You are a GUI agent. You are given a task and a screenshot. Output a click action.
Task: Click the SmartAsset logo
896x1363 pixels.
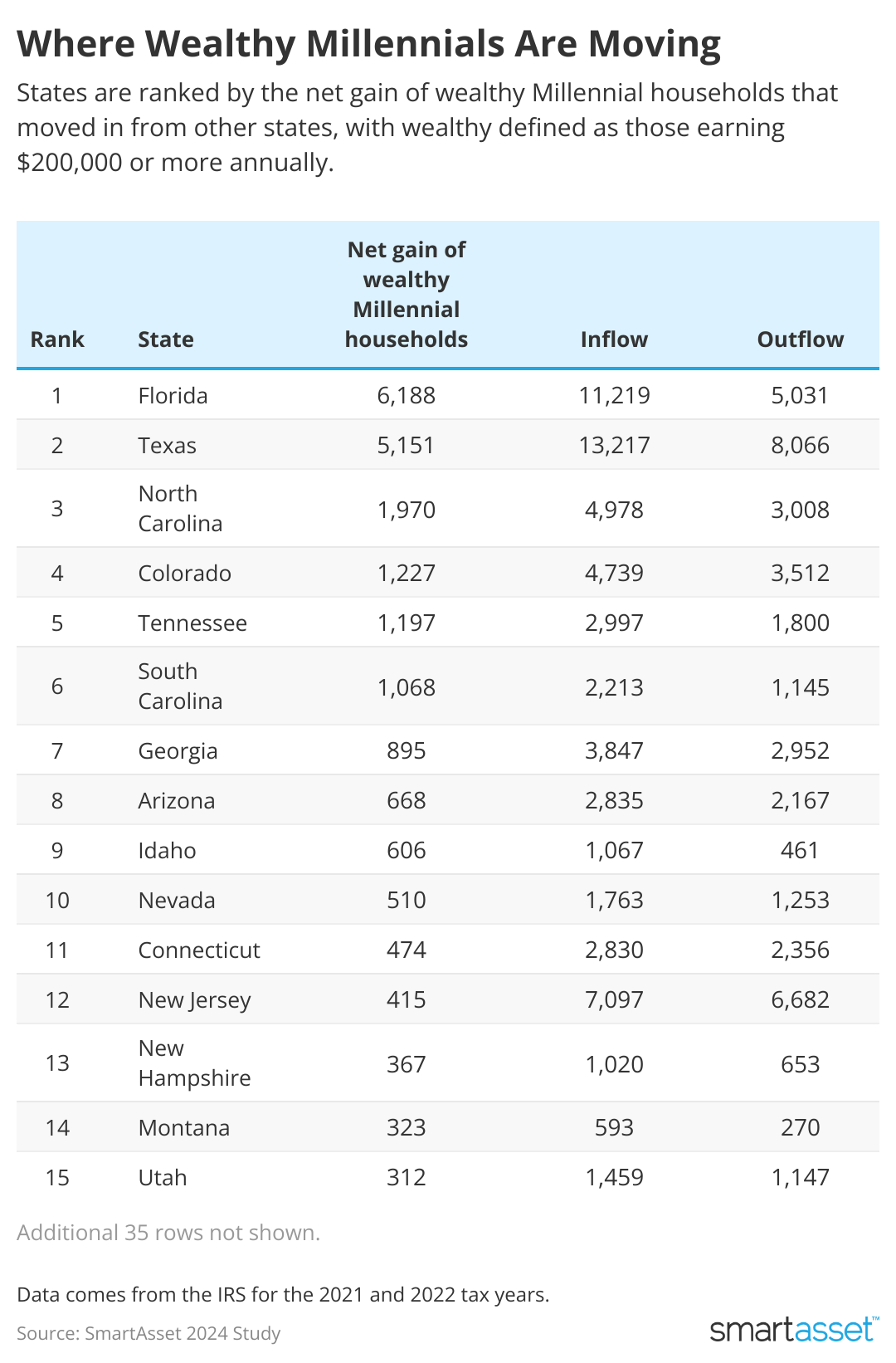(x=793, y=1329)
